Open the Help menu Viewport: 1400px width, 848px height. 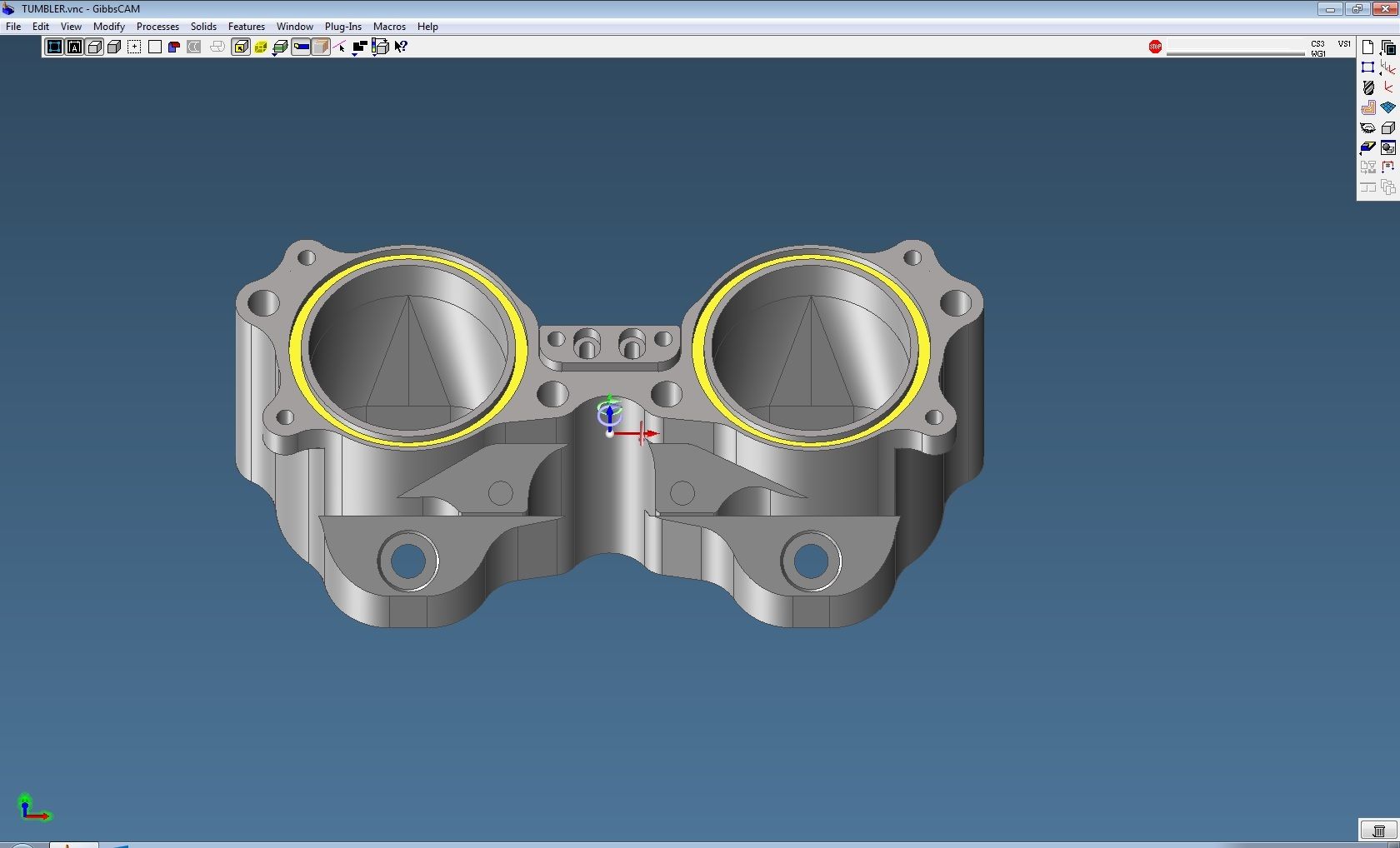tap(427, 27)
